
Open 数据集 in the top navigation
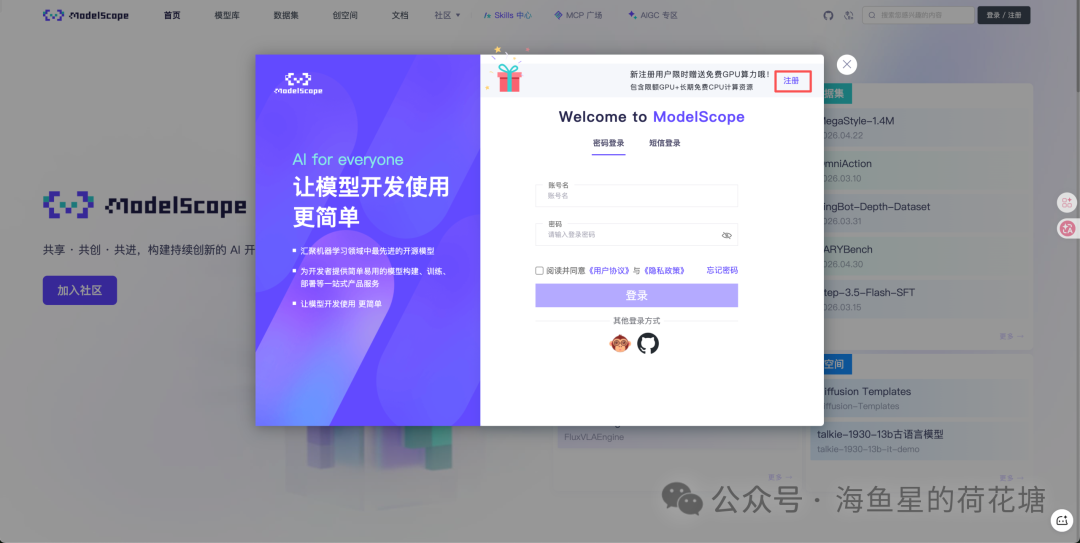[x=286, y=15]
